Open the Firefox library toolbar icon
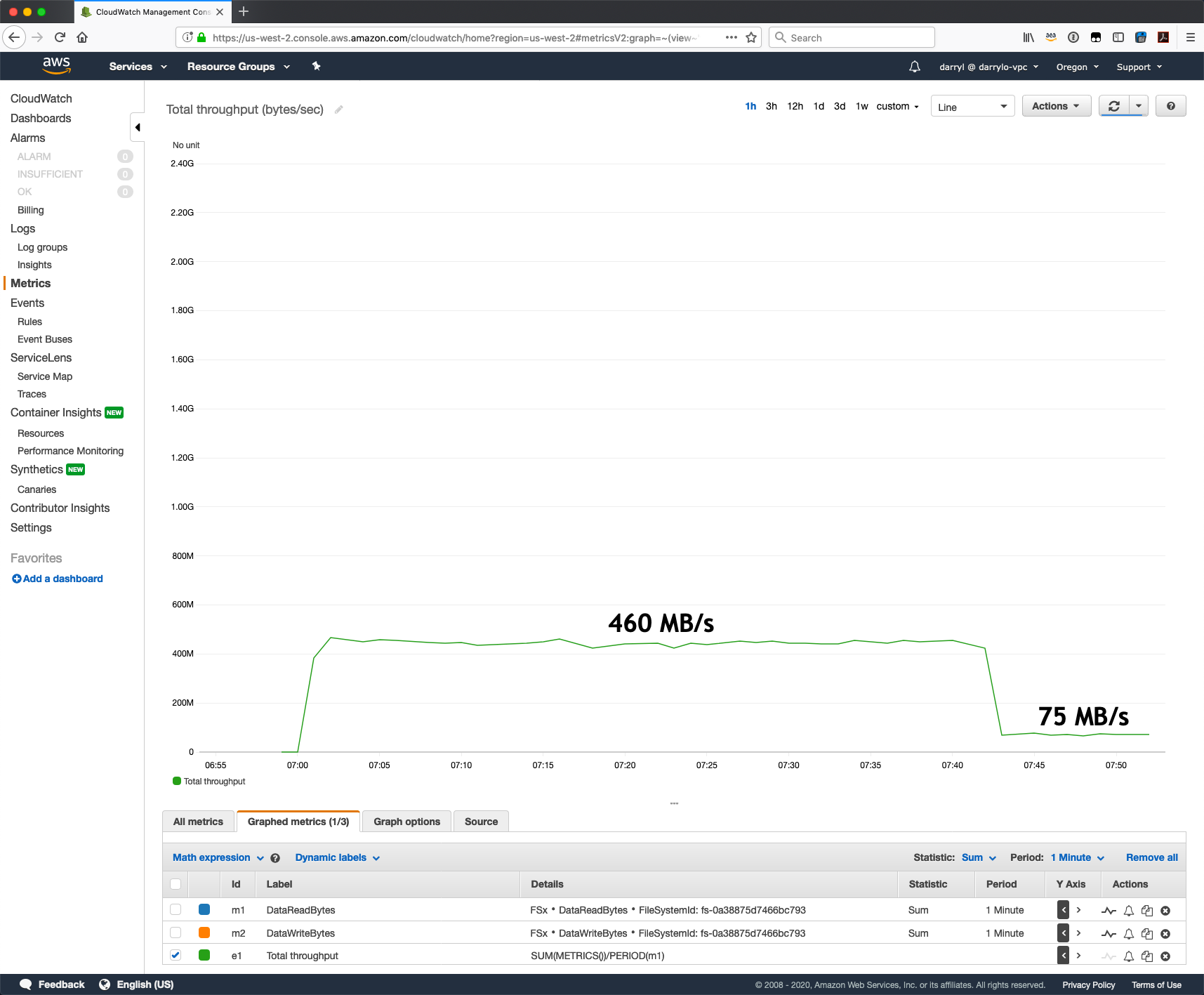The height and width of the screenshot is (995, 1204). [x=1028, y=37]
